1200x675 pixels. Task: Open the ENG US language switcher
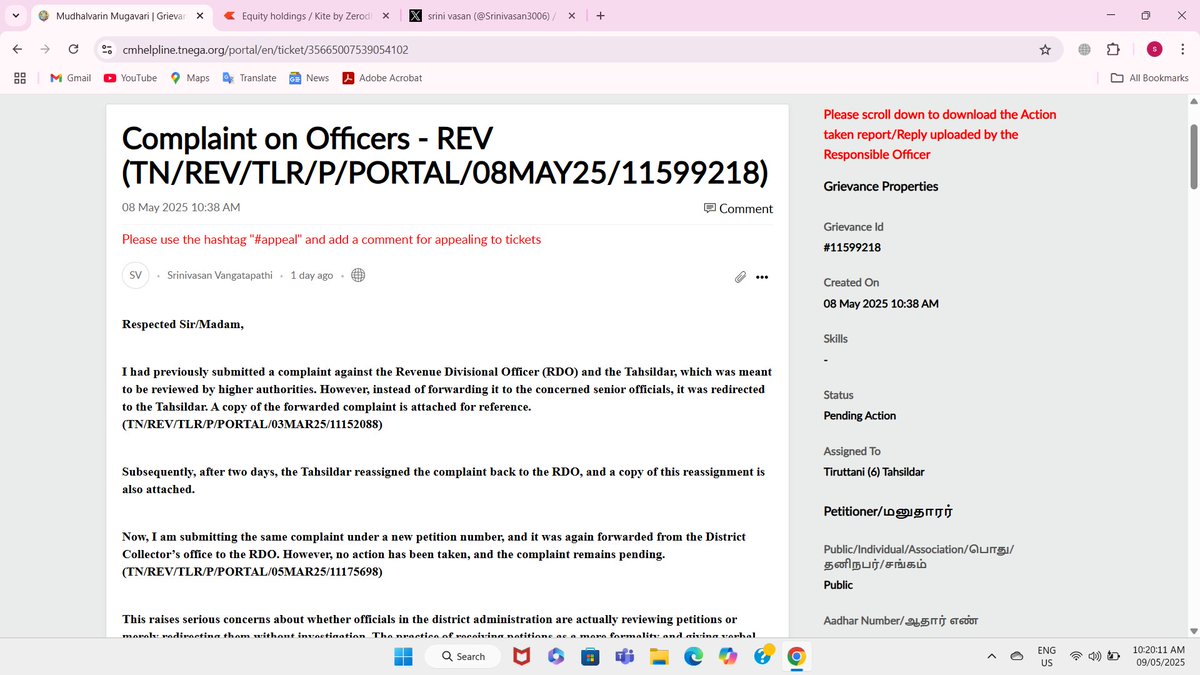tap(1046, 656)
